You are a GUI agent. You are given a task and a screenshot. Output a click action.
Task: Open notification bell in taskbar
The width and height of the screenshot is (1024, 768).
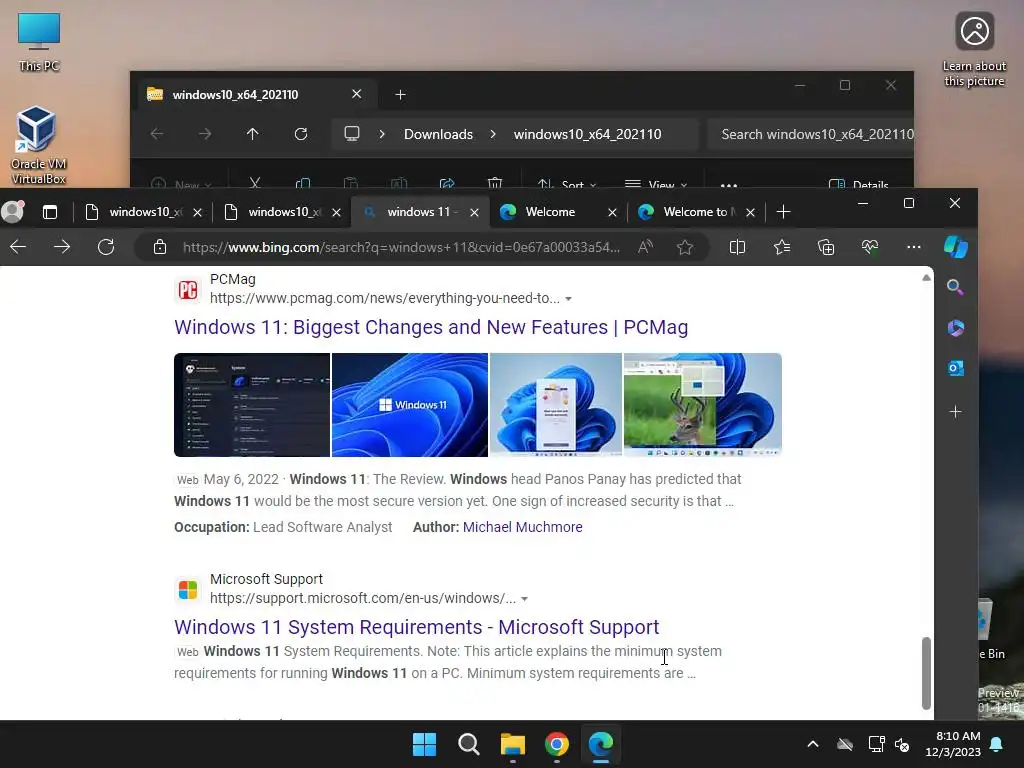pyautogui.click(x=997, y=744)
